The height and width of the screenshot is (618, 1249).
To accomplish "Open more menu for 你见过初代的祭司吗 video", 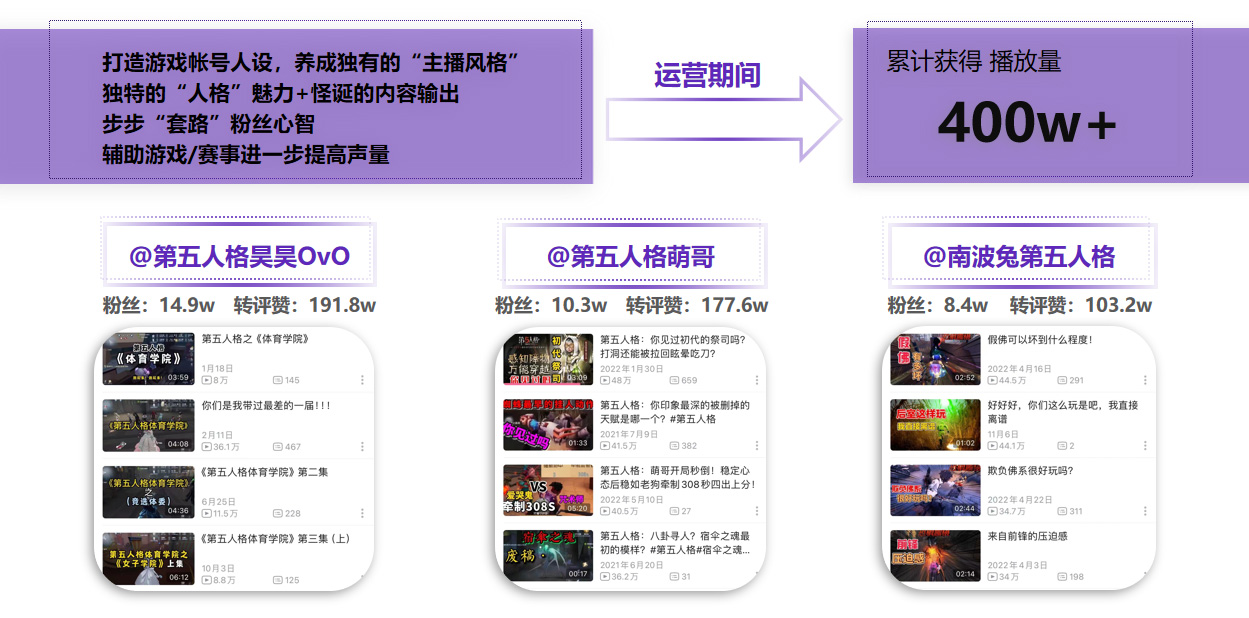I will tap(757, 380).
